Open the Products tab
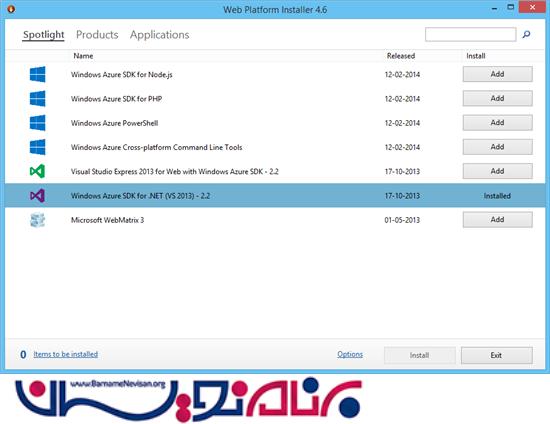Image resolution: width=550 pixels, height=424 pixels. [x=97, y=35]
